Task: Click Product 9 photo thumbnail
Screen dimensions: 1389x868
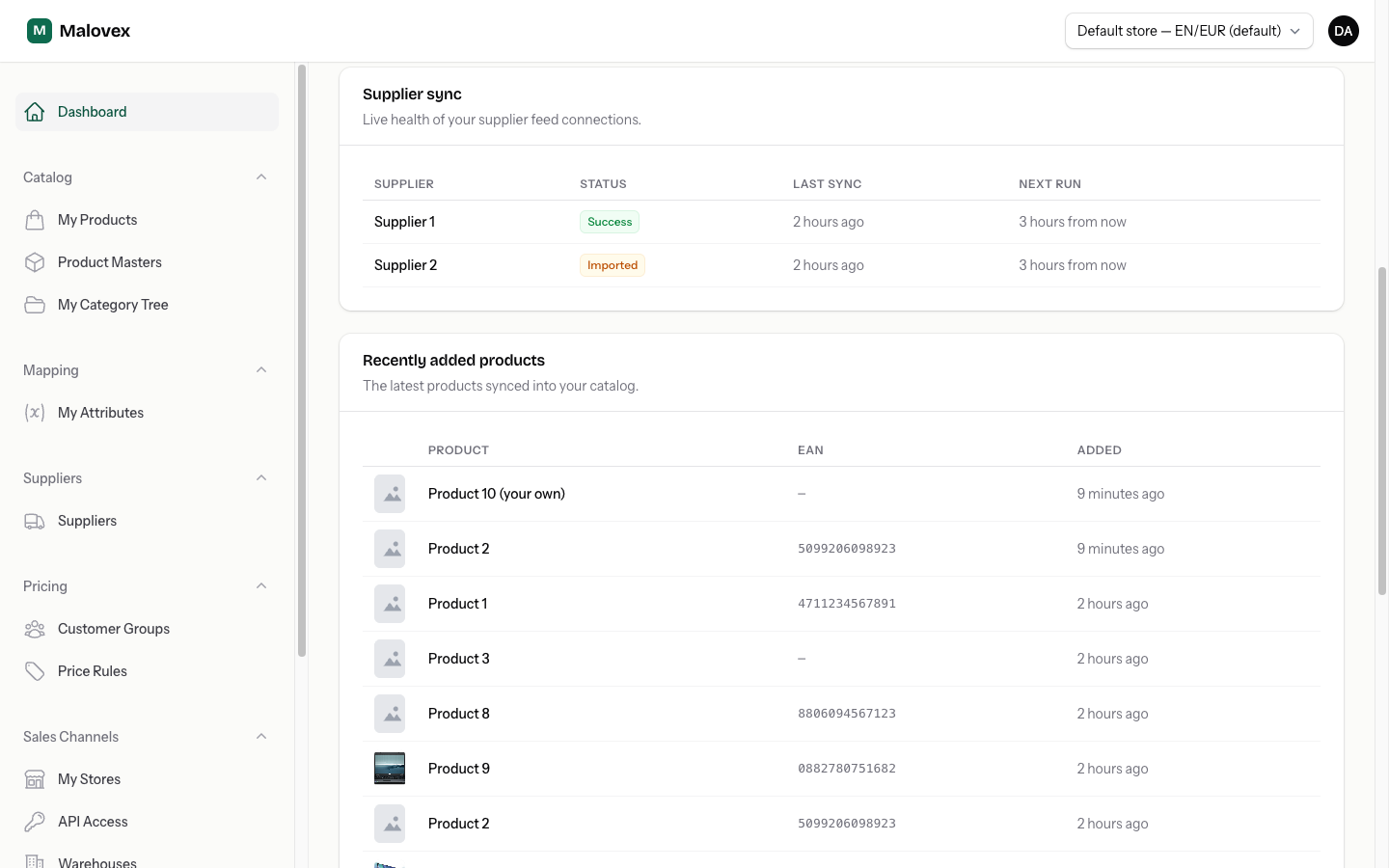Action: click(x=390, y=769)
